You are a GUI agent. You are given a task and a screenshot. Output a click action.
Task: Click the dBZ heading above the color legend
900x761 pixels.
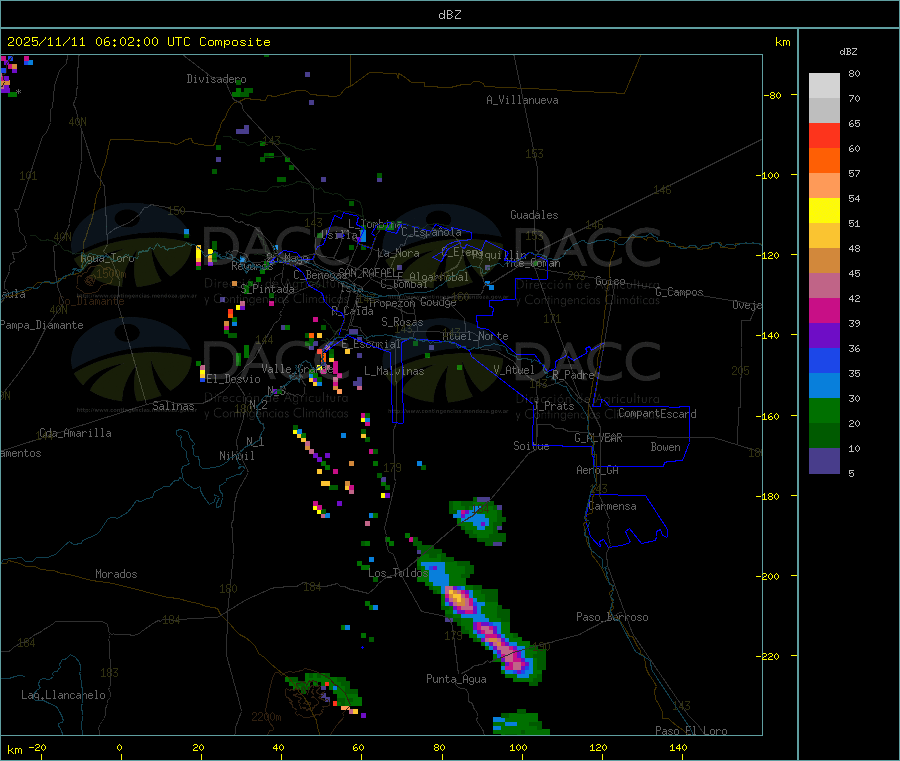point(848,52)
